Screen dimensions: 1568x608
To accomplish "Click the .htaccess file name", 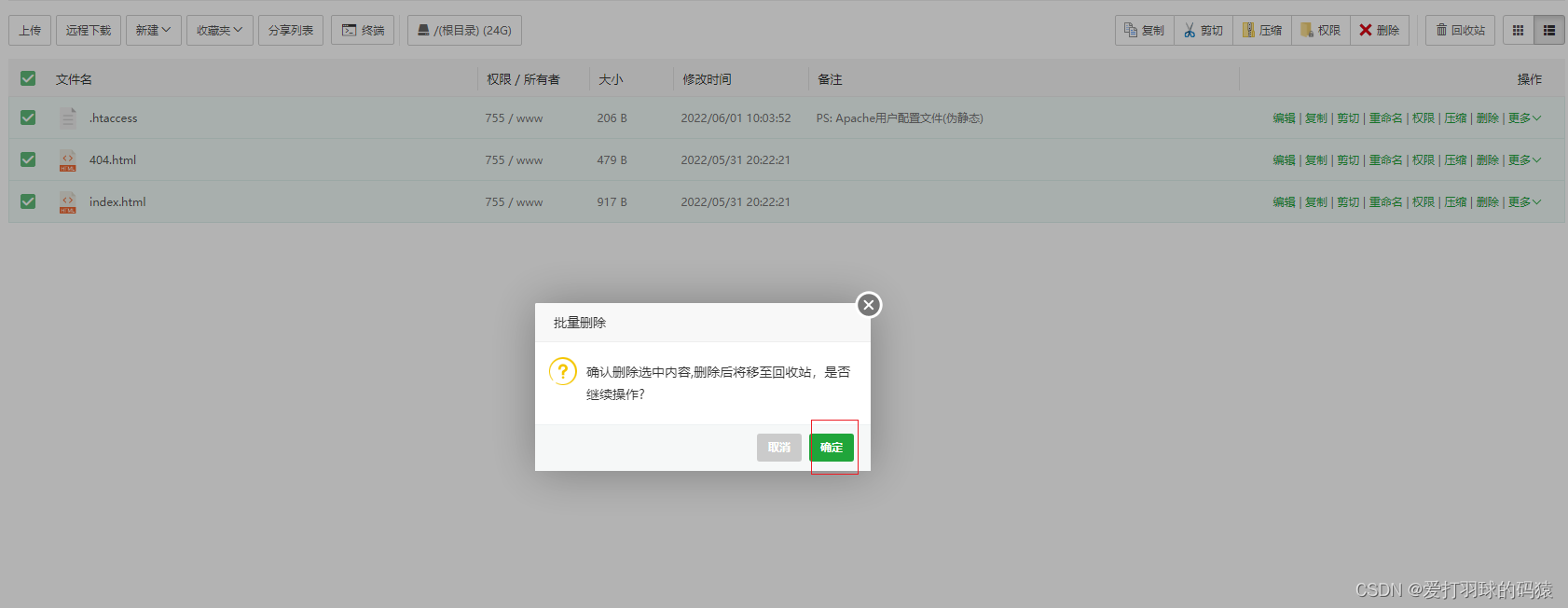I will tap(114, 118).
